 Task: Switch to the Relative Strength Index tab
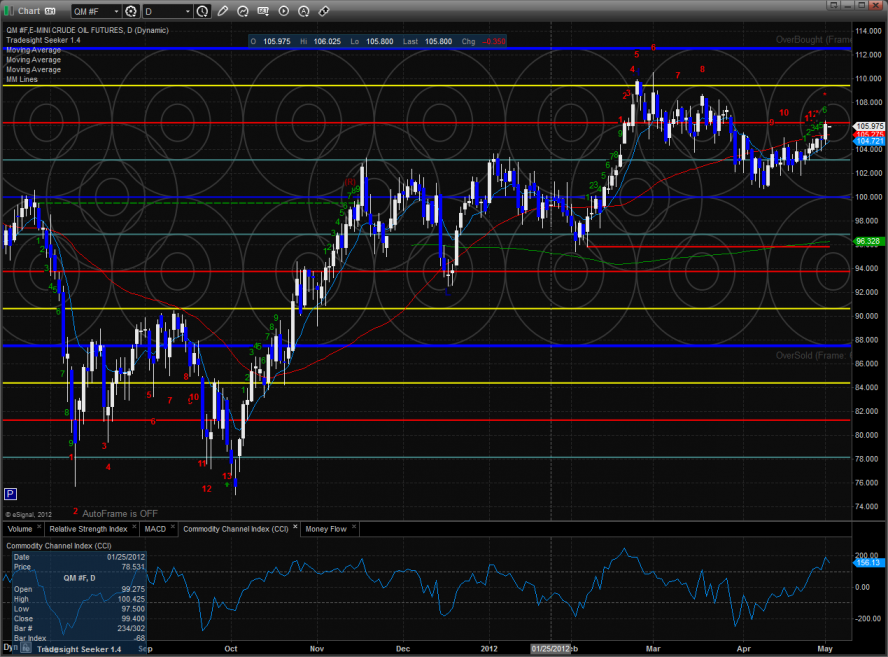89,528
